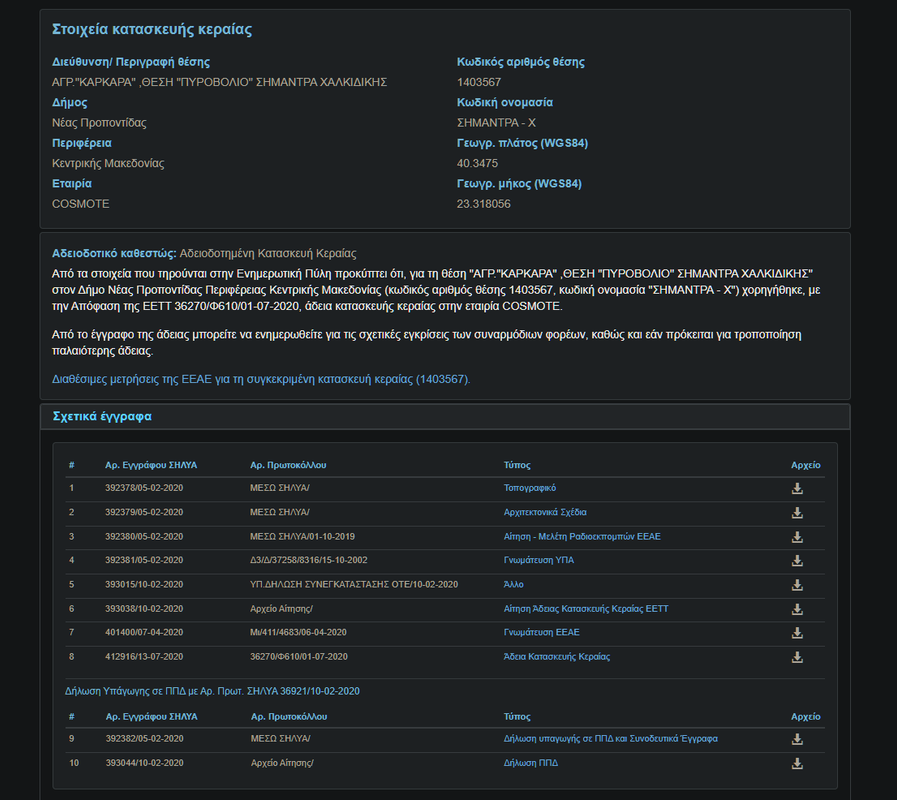Select protocol Μι/411/4683/06-04-2020
The height and width of the screenshot is (800, 897).
point(298,632)
